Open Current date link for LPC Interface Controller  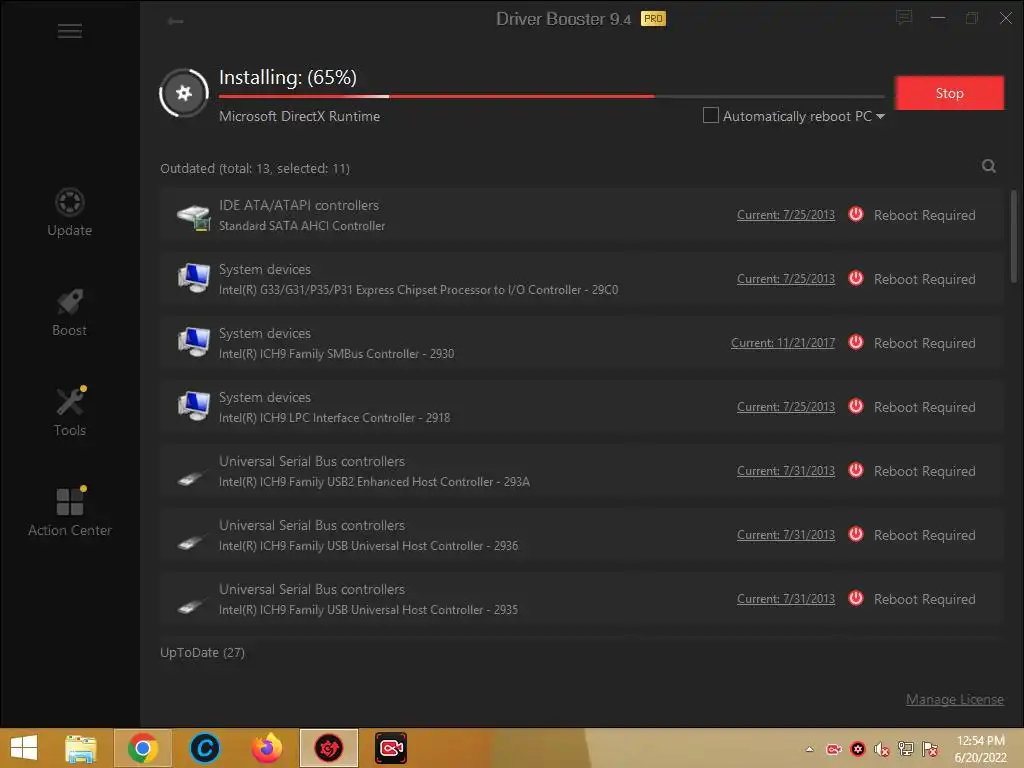pyautogui.click(x=786, y=407)
